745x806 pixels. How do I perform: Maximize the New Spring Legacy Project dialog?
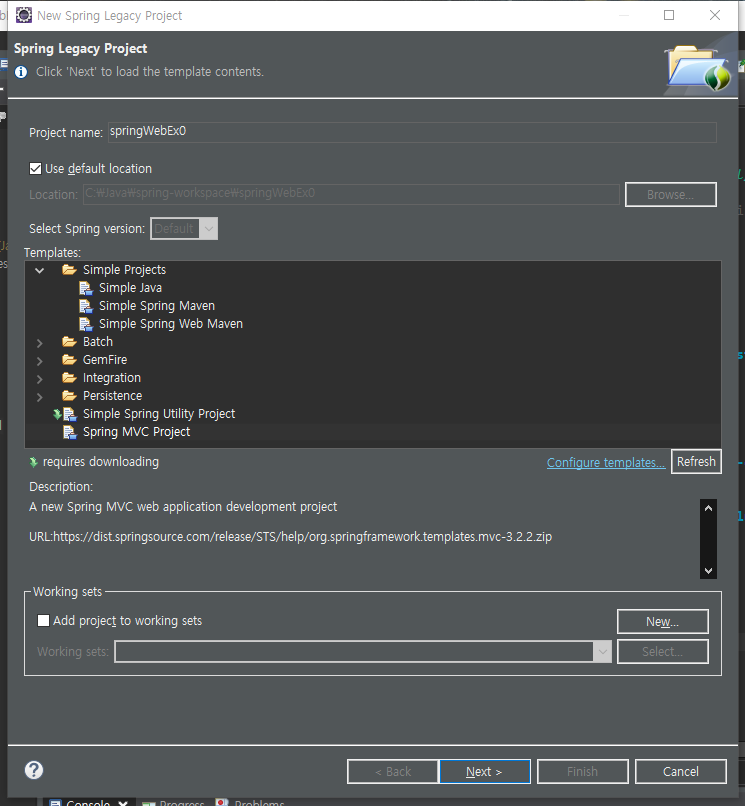pos(669,15)
